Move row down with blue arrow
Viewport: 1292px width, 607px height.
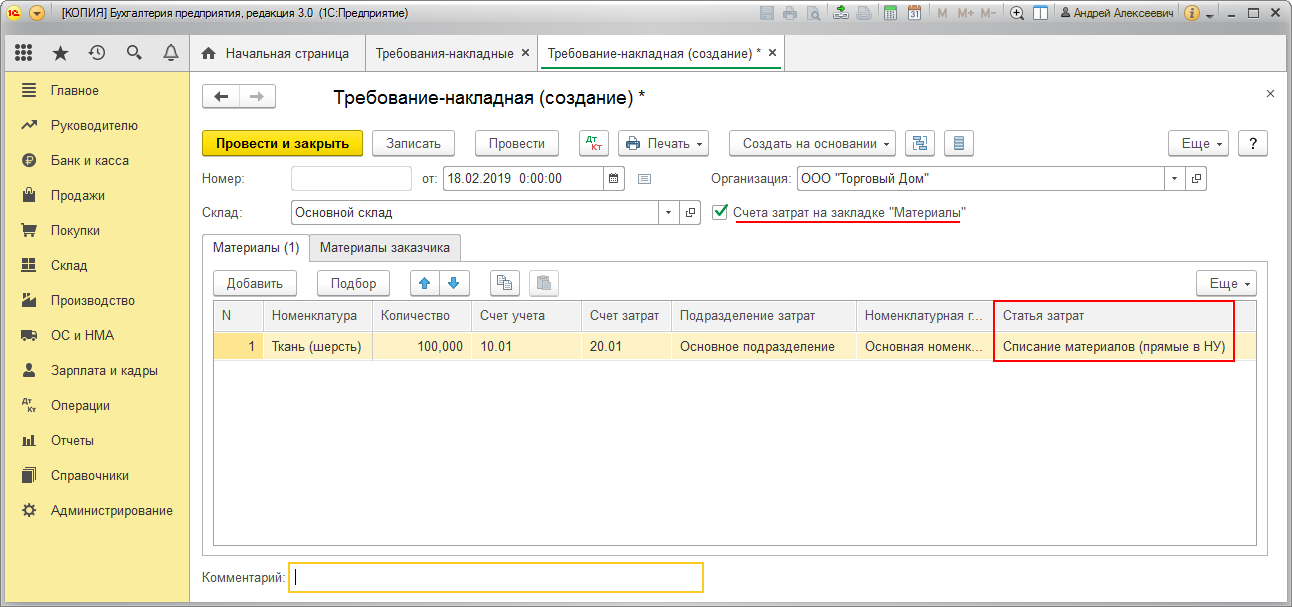(x=453, y=283)
